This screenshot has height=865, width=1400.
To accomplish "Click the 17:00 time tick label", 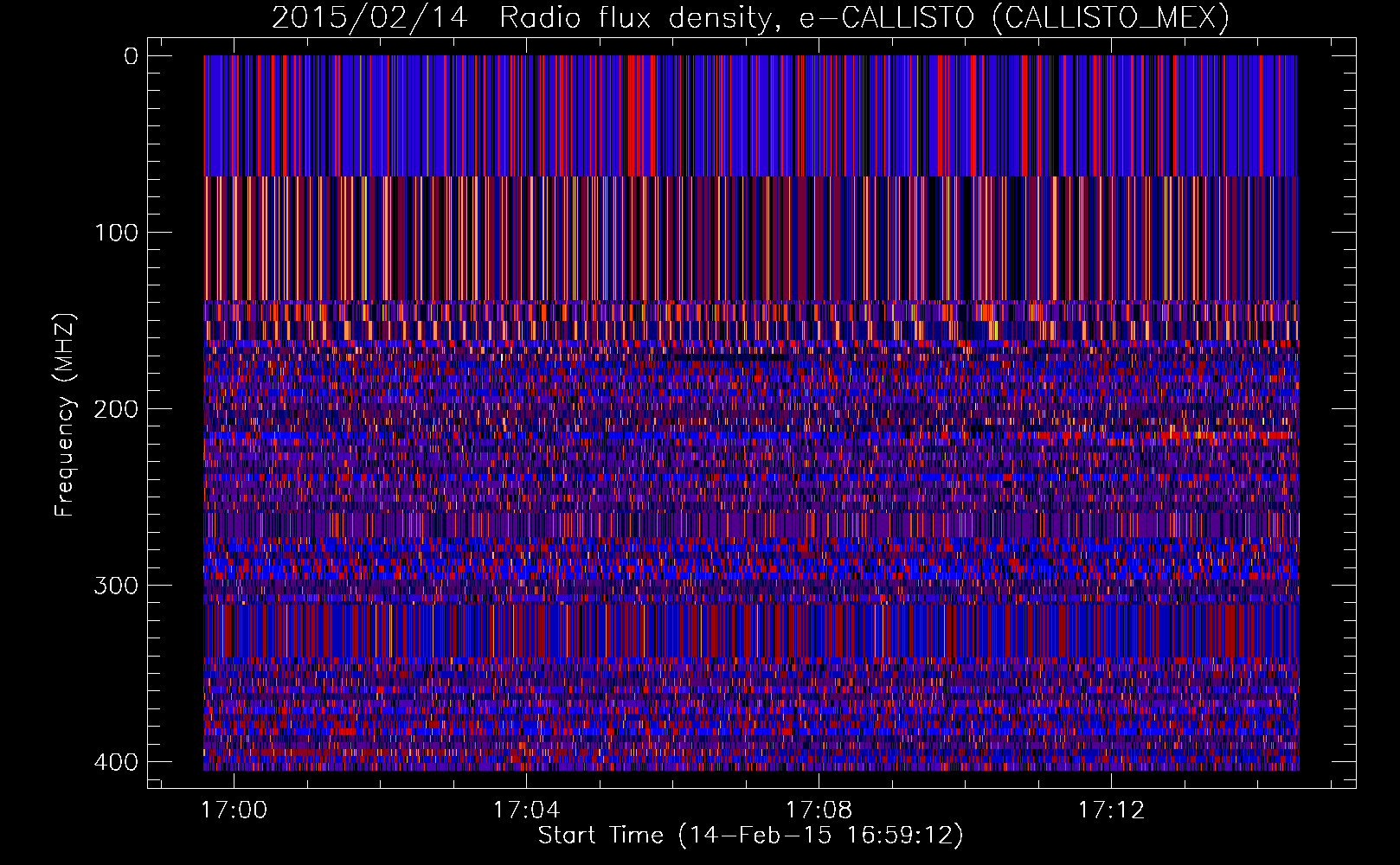I will point(234,811).
